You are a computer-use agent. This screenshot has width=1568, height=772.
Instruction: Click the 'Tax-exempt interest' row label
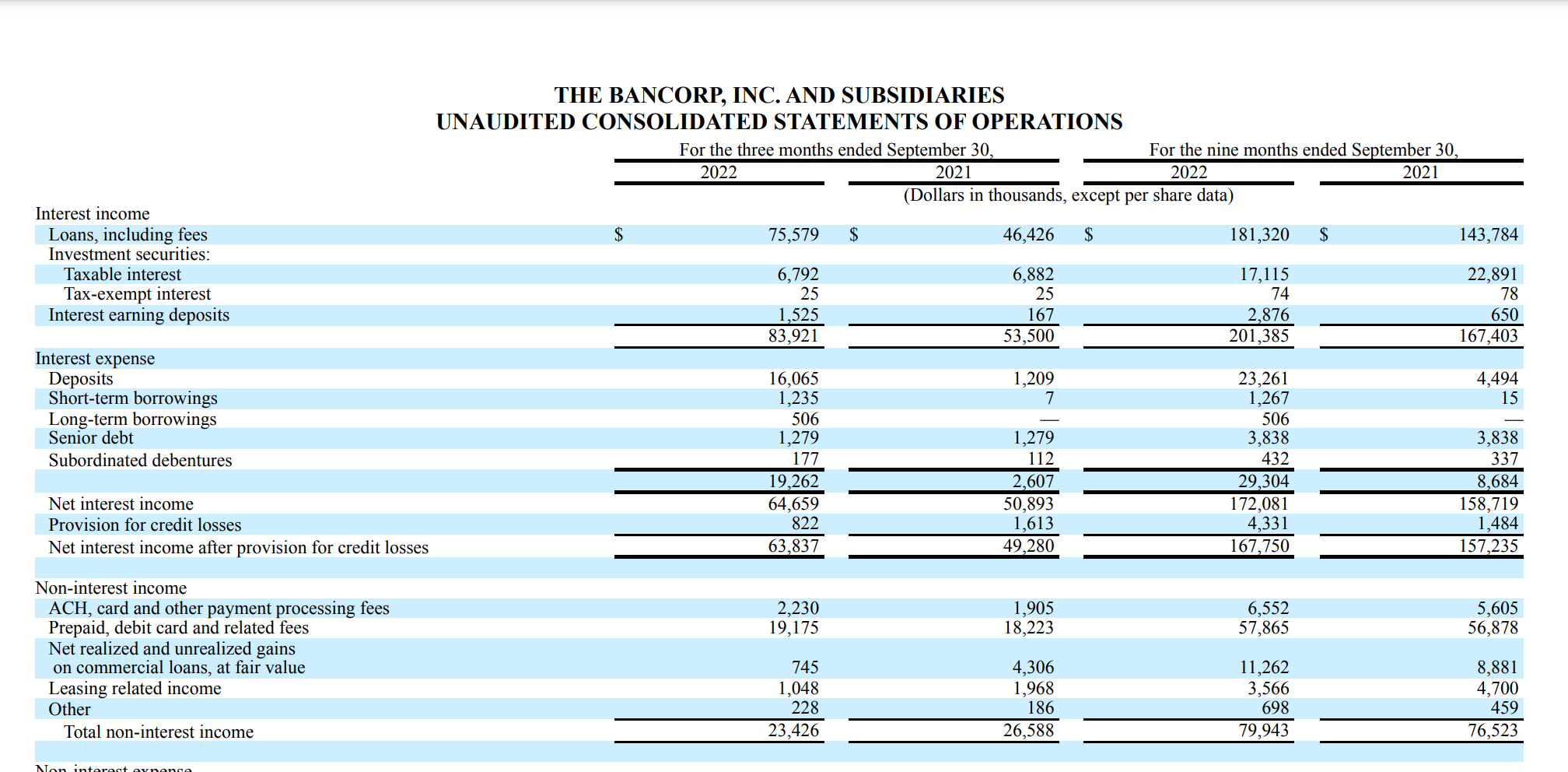(x=137, y=293)
